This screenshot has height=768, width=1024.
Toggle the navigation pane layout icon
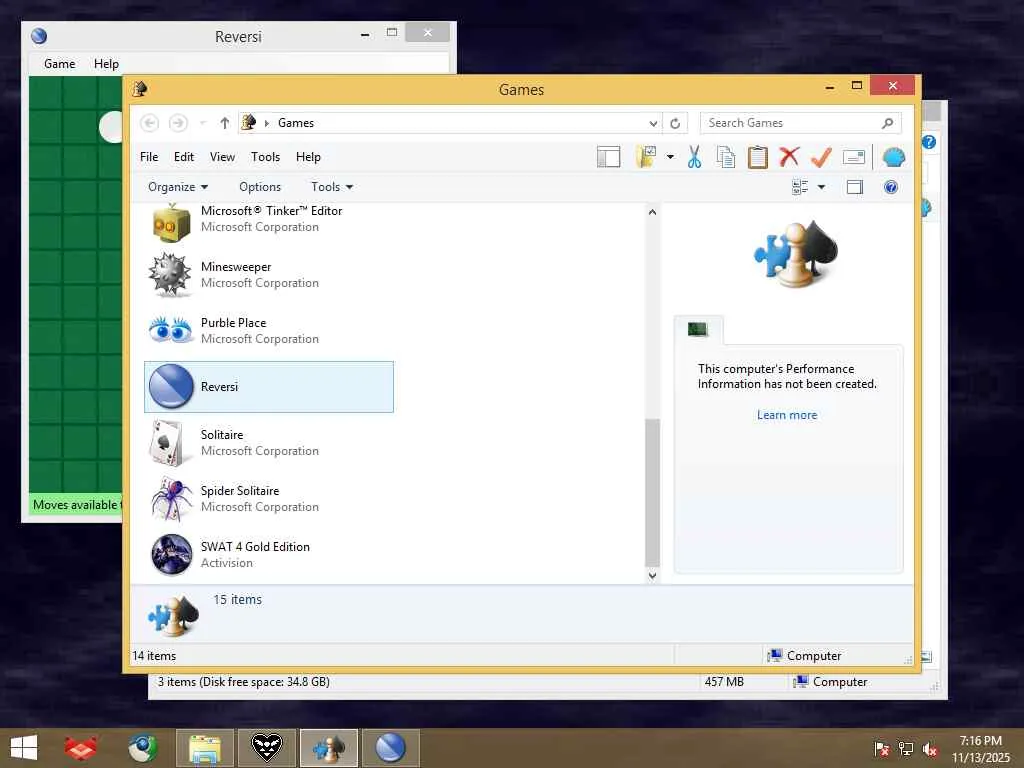609,157
